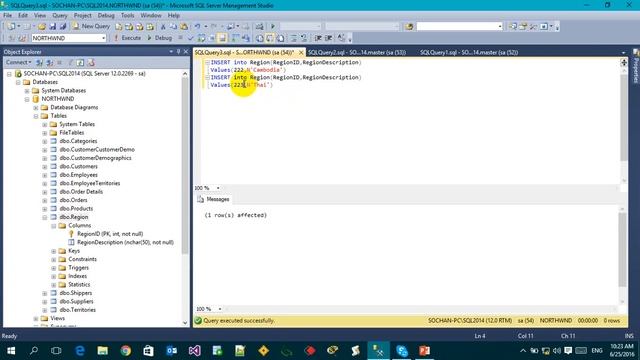Viewport: 640px width, 360px height.
Task: Open the Edit menu
Action: pos(23,15)
